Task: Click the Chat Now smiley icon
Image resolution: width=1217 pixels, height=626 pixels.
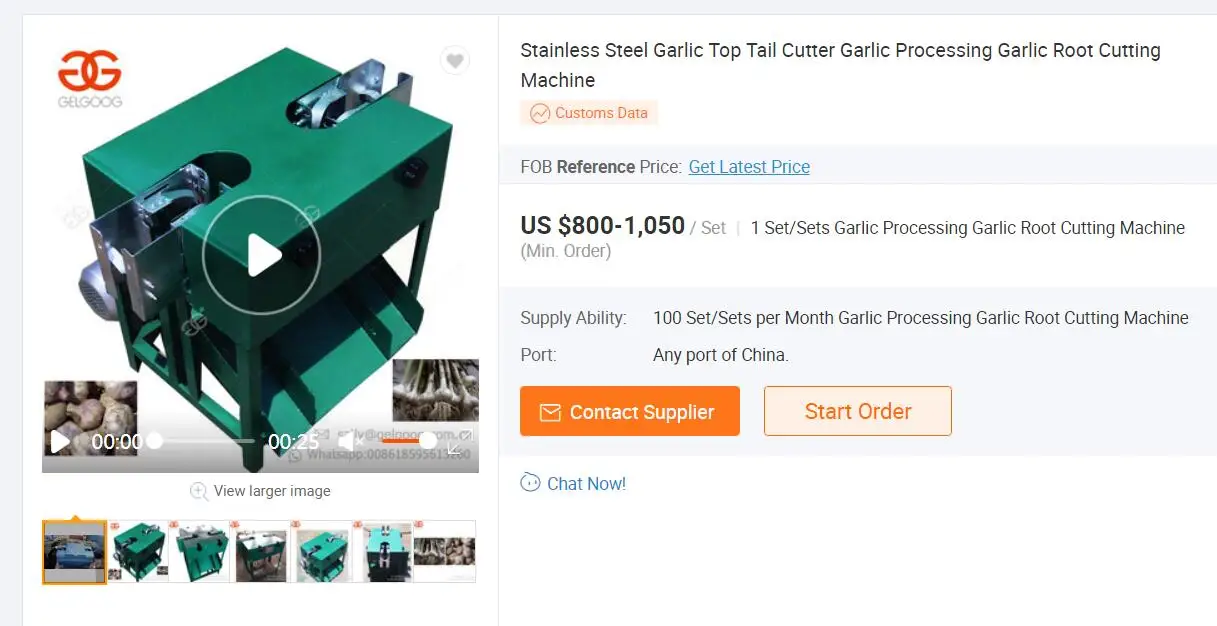Action: (x=529, y=483)
